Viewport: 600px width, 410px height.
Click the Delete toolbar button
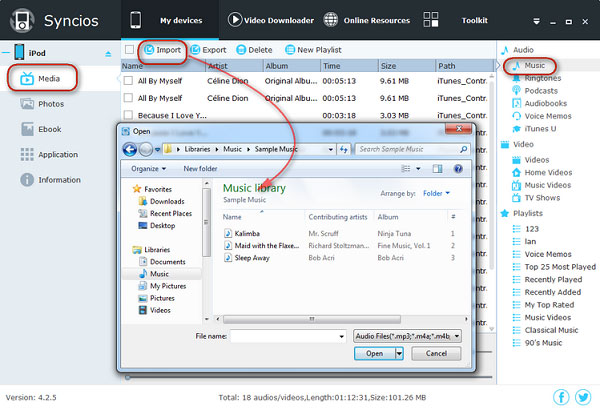(x=254, y=50)
